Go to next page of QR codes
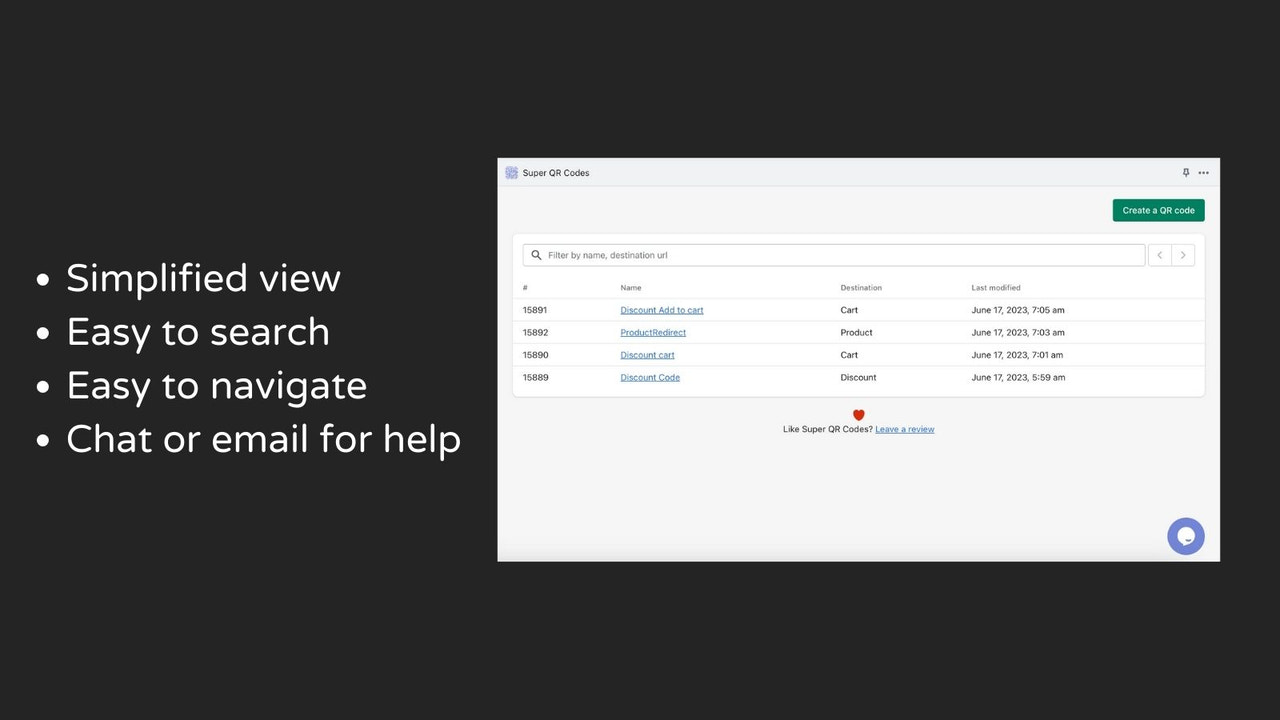This screenshot has width=1280, height=720. tap(1183, 255)
